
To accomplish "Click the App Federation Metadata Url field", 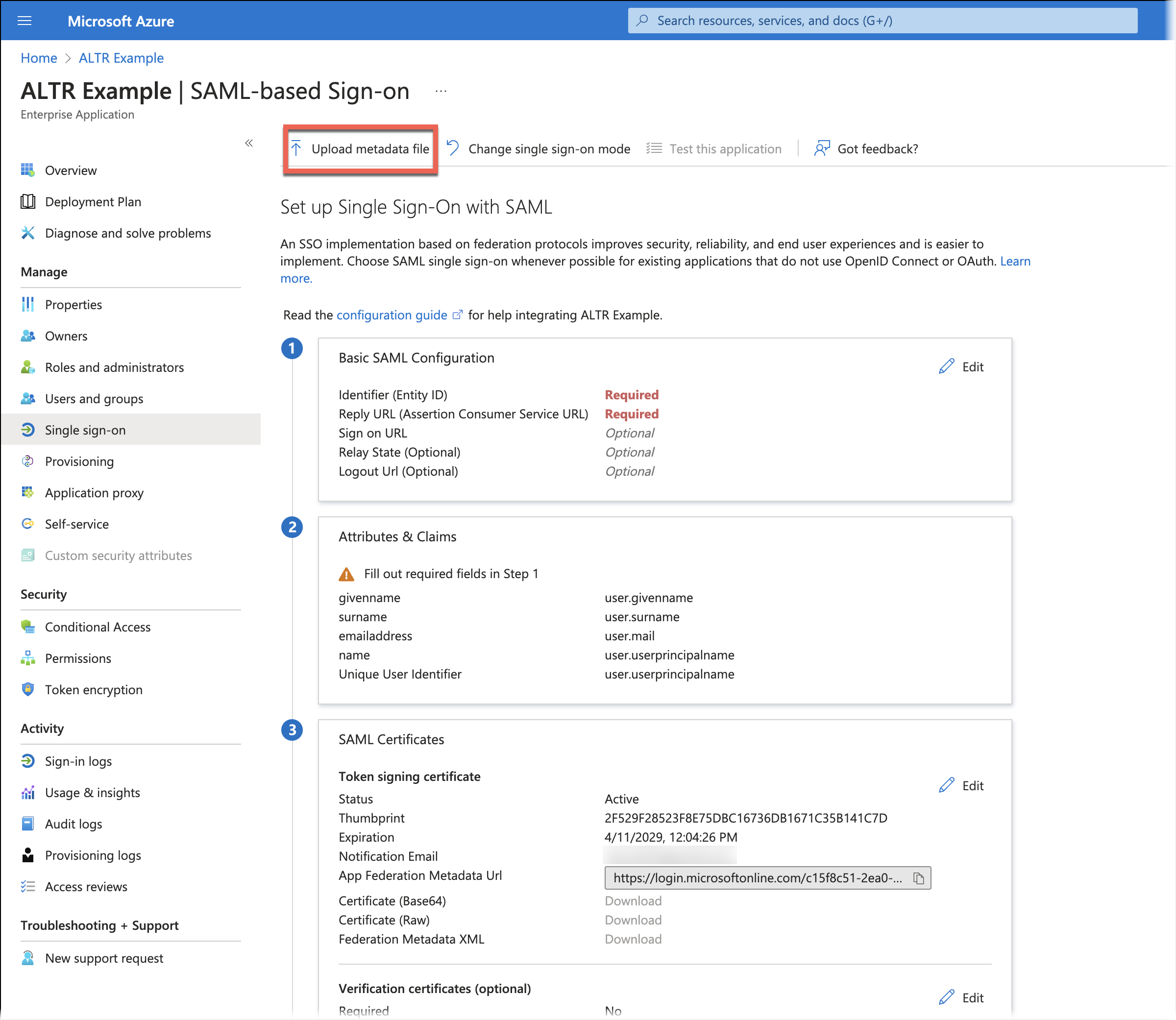I will tap(767, 878).
